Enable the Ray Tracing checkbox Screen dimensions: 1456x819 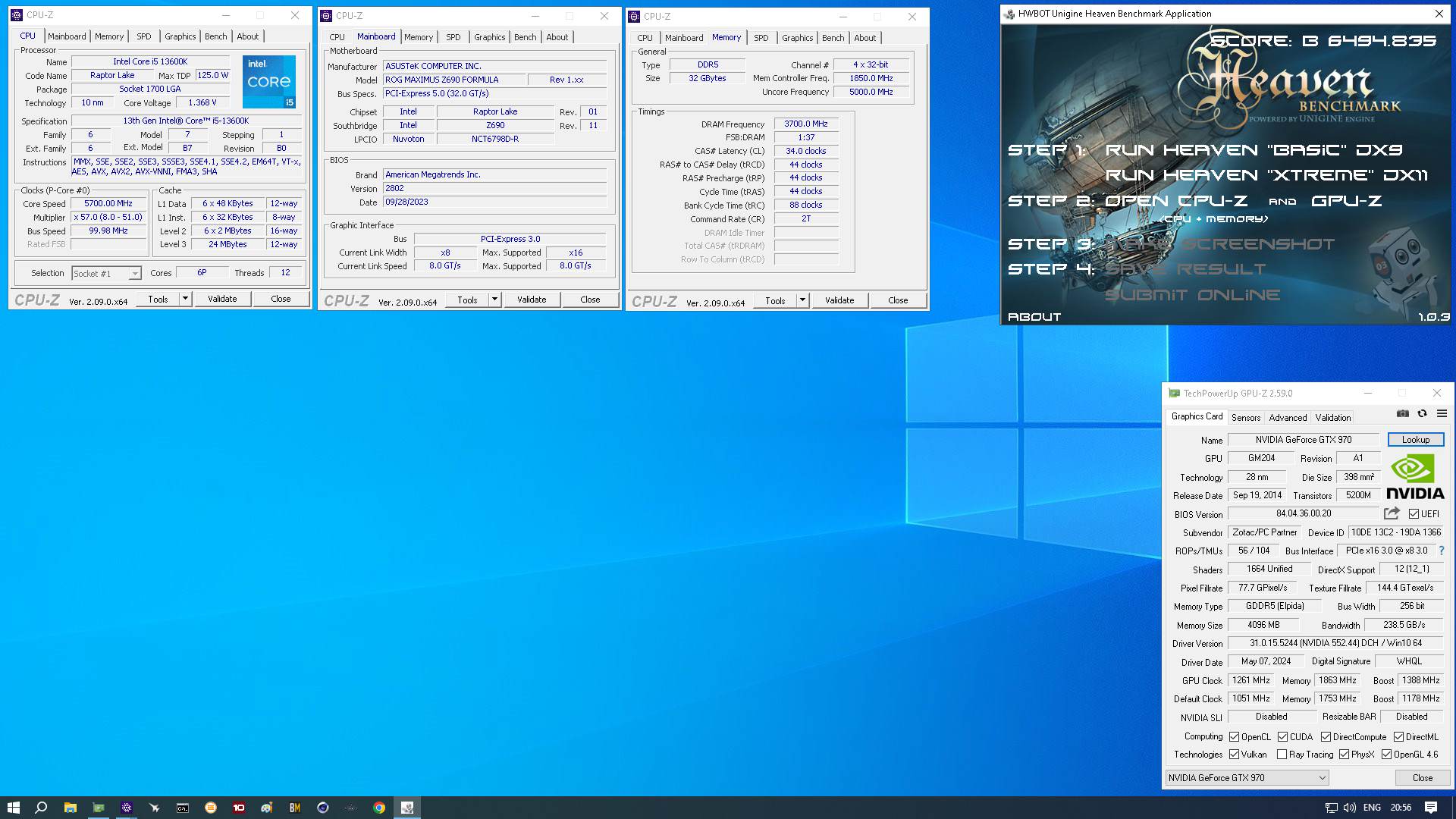[x=1282, y=755]
